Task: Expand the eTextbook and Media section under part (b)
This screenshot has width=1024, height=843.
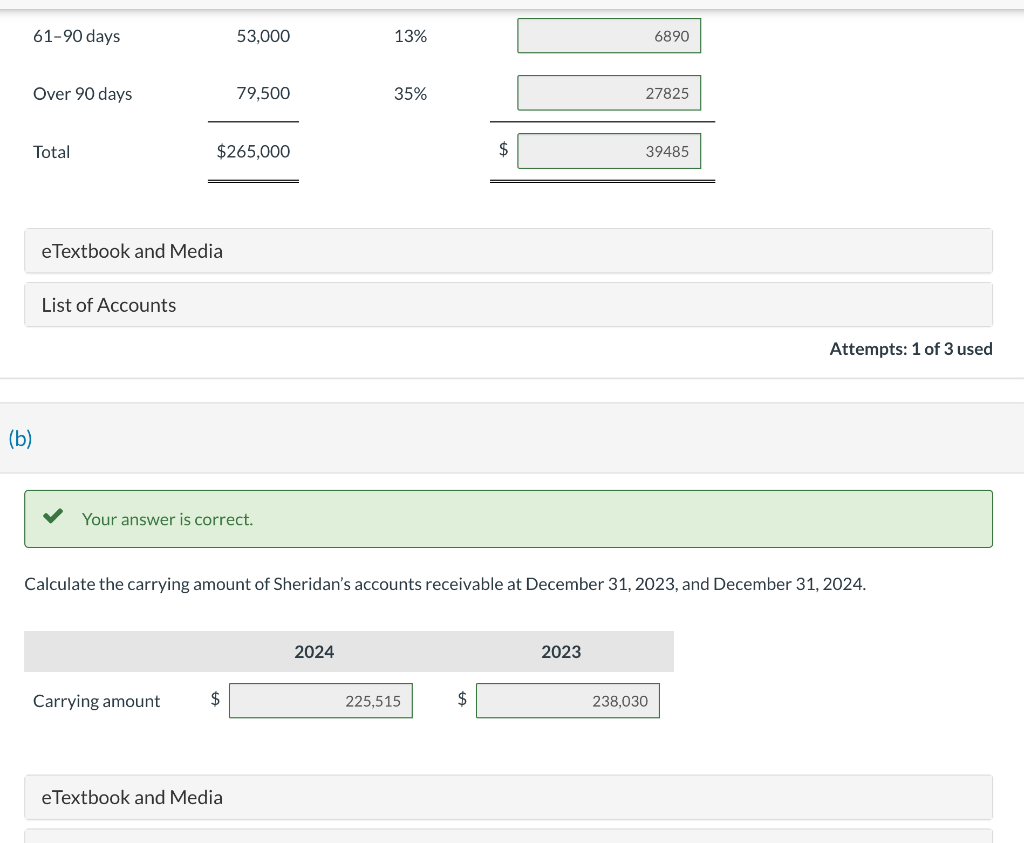Action: pyautogui.click(x=508, y=797)
